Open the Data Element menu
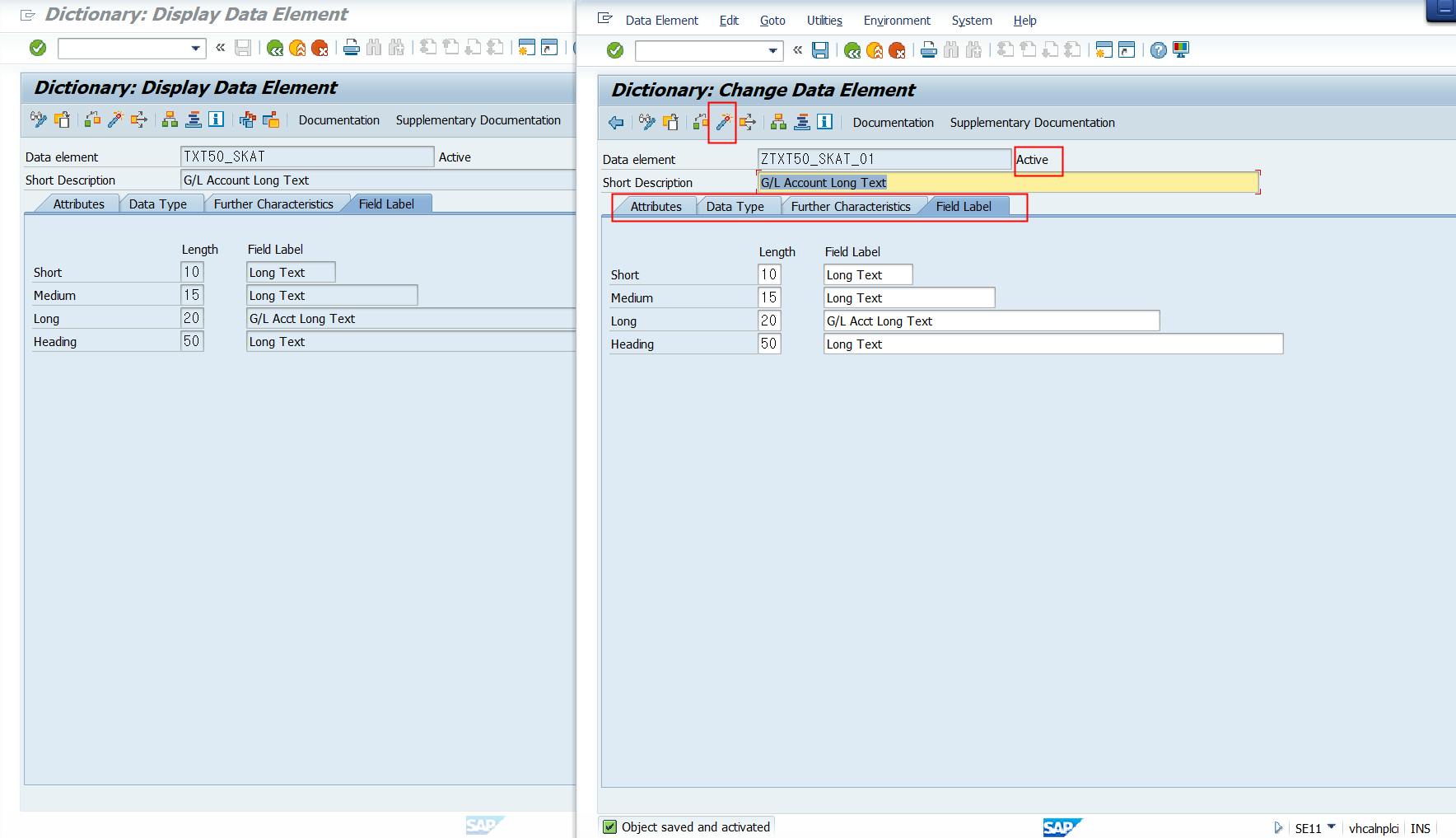Screen dimensions: 1456x838 (661, 21)
